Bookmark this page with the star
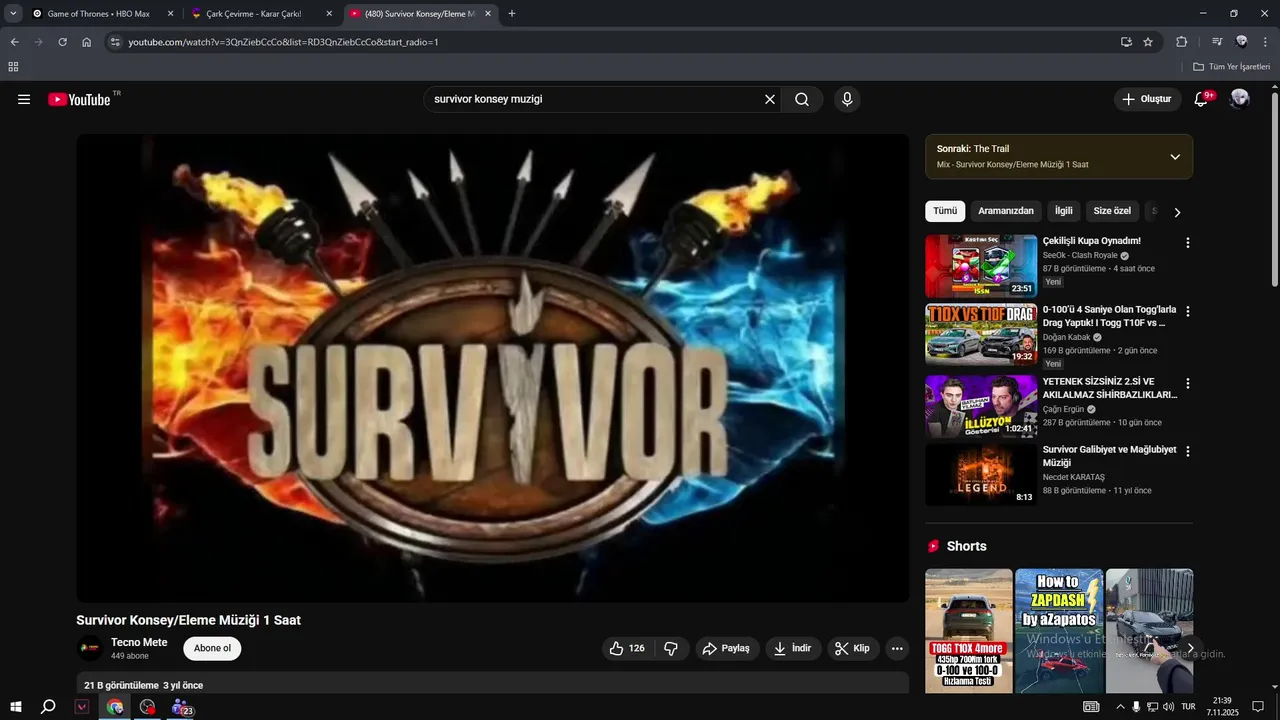 pos(1148,42)
